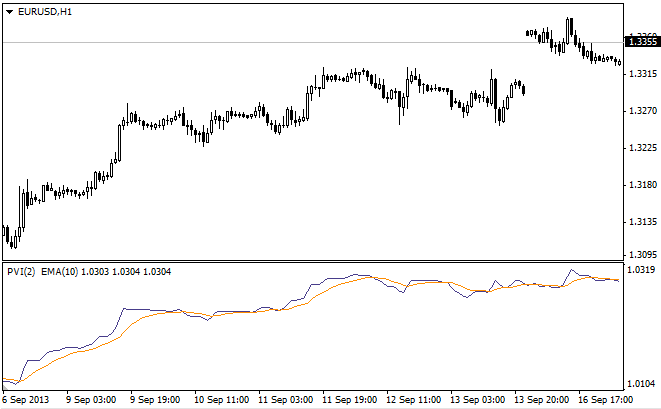Image resolution: width=661 pixels, height=409 pixels.
Task: Select the EURUSD,H1 chart title text
Action: pyautogui.click(x=45, y=11)
